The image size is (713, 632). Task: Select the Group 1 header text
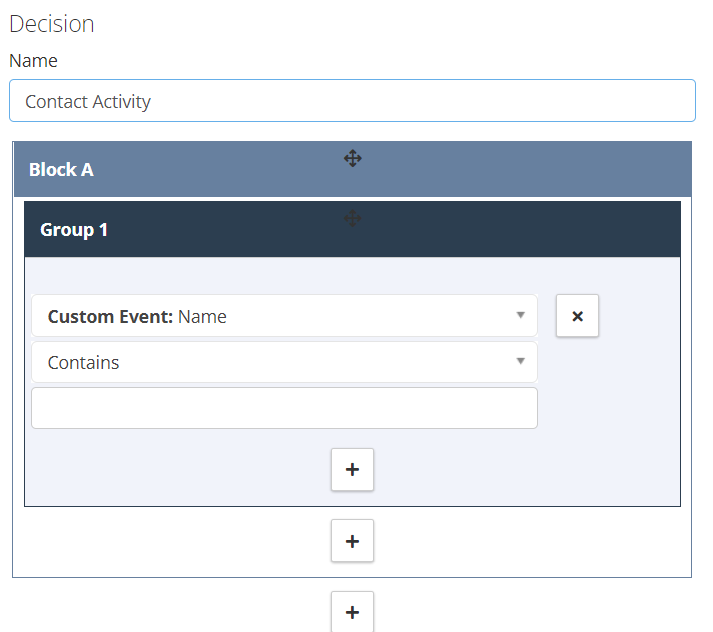coord(74,230)
